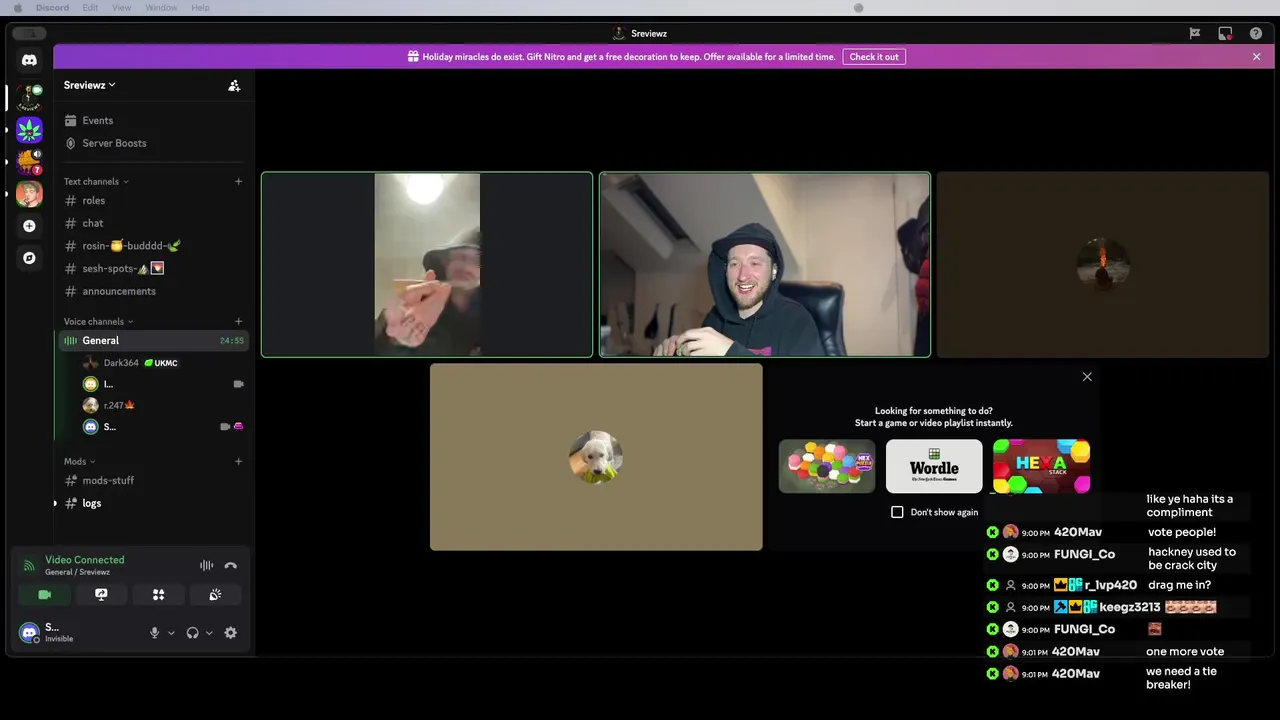Open Discover servers compass icon
Screen dimensions: 1280x720
[x=29, y=258]
